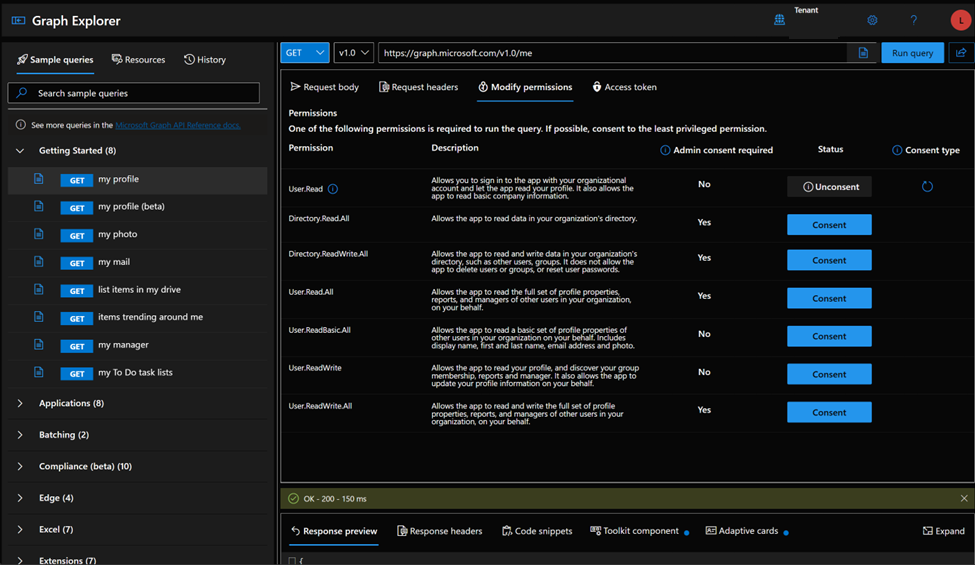Click the share query icon
975x565 pixels.
(x=961, y=53)
